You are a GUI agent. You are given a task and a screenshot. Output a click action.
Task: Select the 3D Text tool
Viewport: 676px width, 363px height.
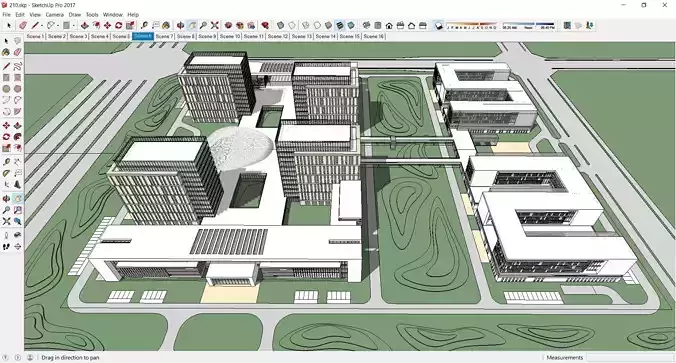click(x=17, y=185)
